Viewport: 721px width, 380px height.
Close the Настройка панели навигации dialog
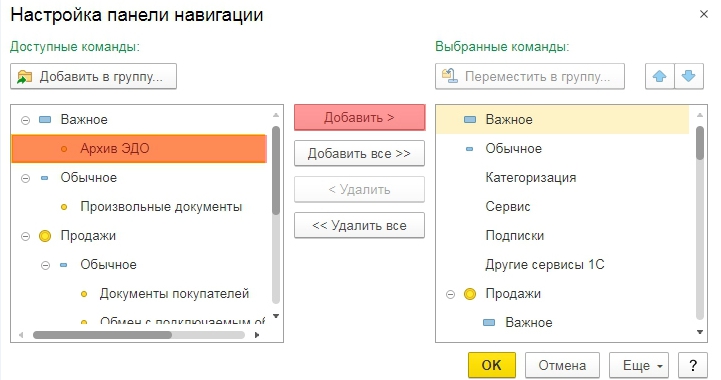tap(704, 14)
